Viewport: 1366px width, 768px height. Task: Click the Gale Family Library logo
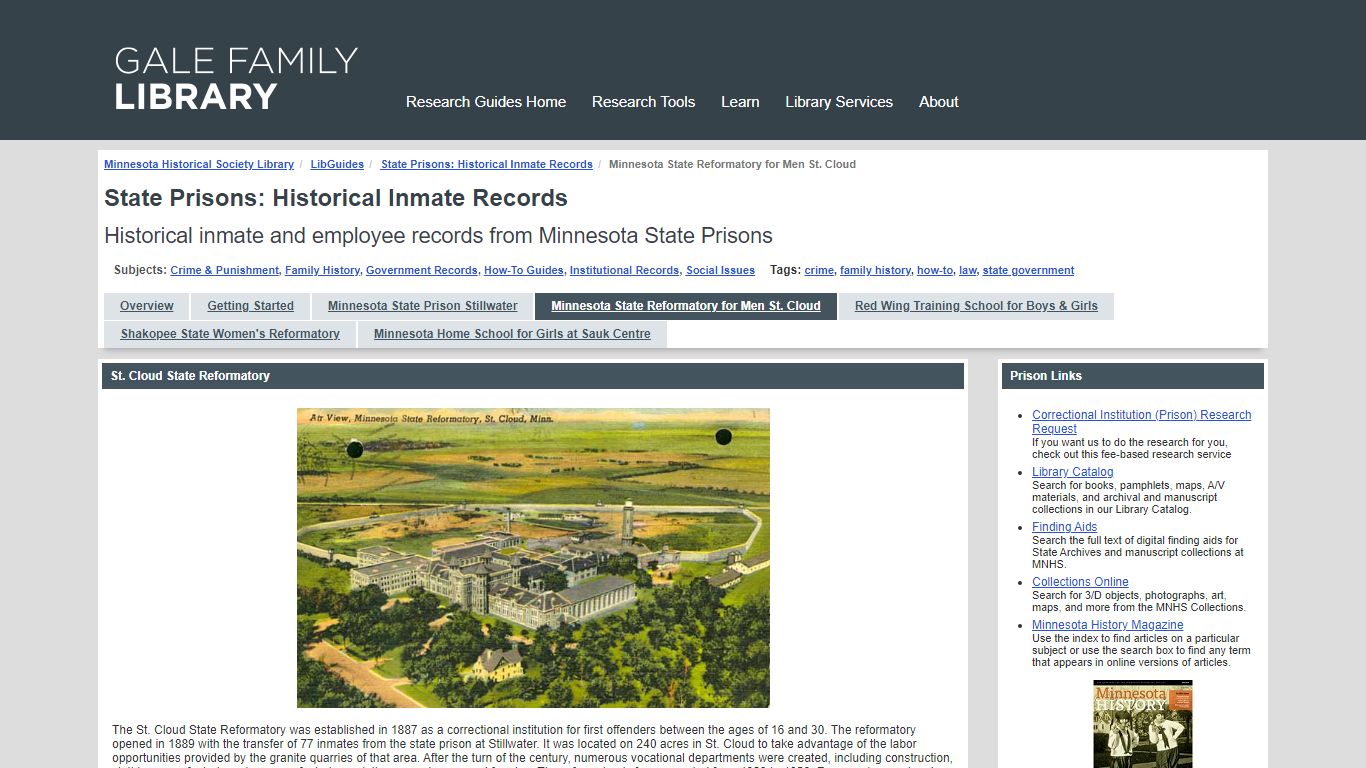236,80
